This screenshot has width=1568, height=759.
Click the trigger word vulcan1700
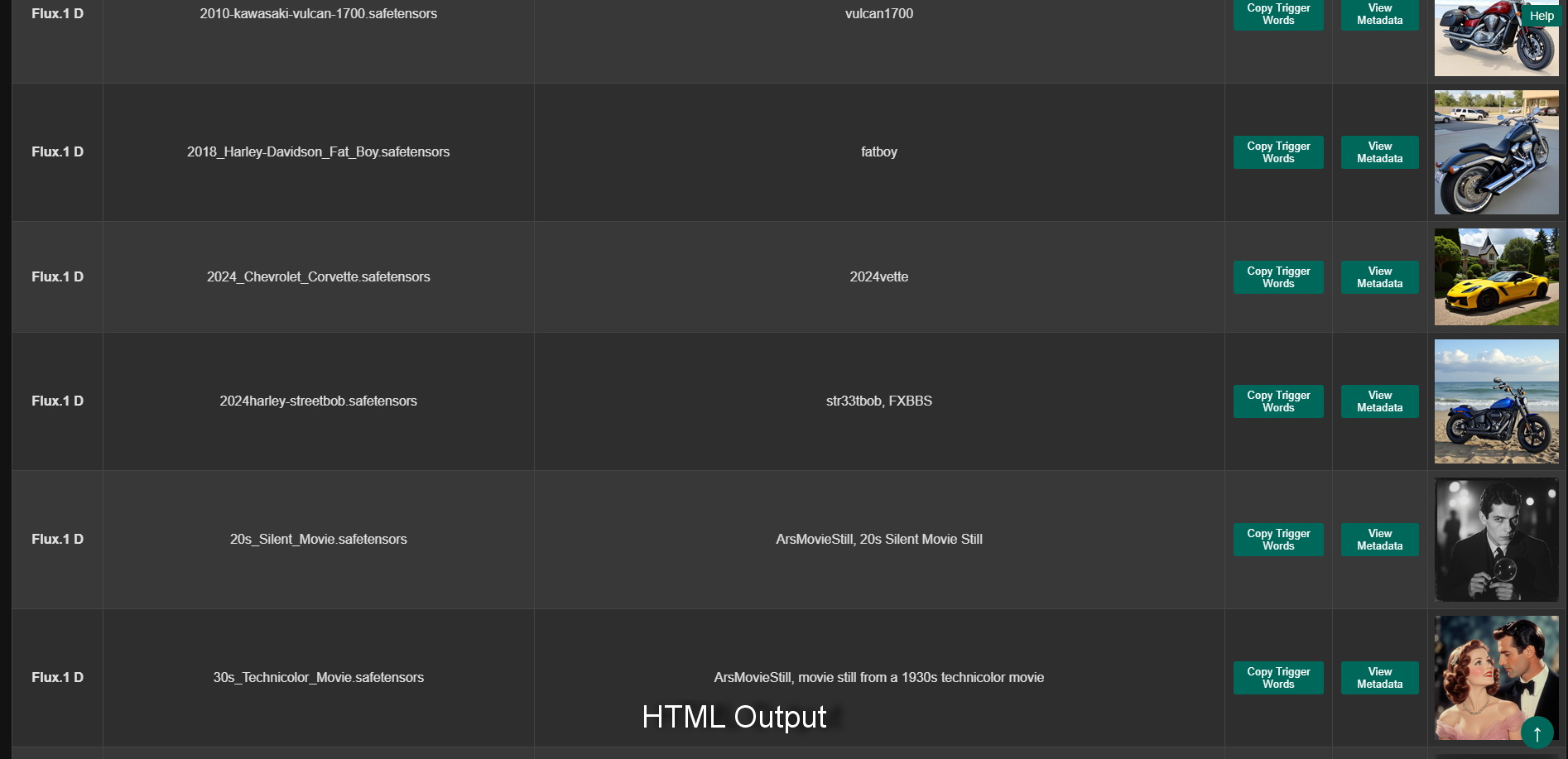click(x=879, y=13)
